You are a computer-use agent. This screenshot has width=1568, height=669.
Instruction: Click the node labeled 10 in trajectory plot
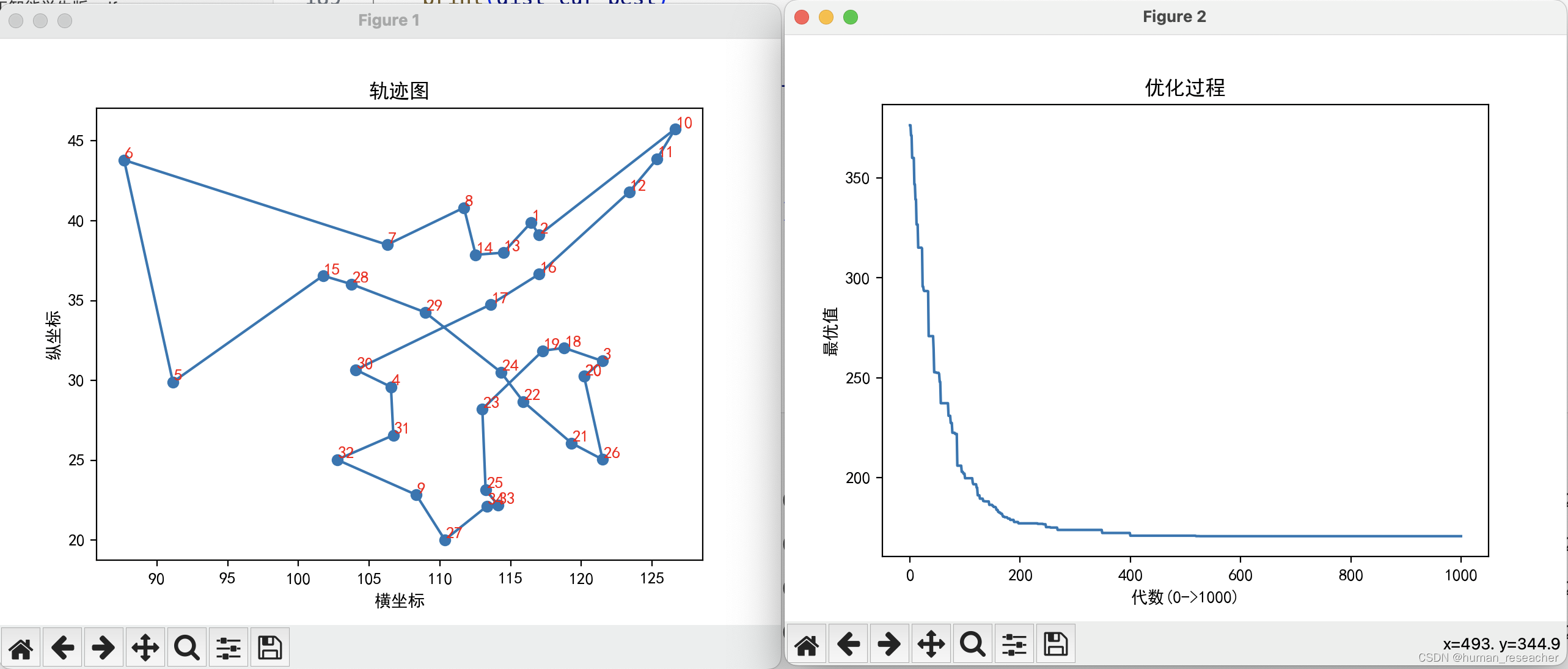tap(675, 129)
